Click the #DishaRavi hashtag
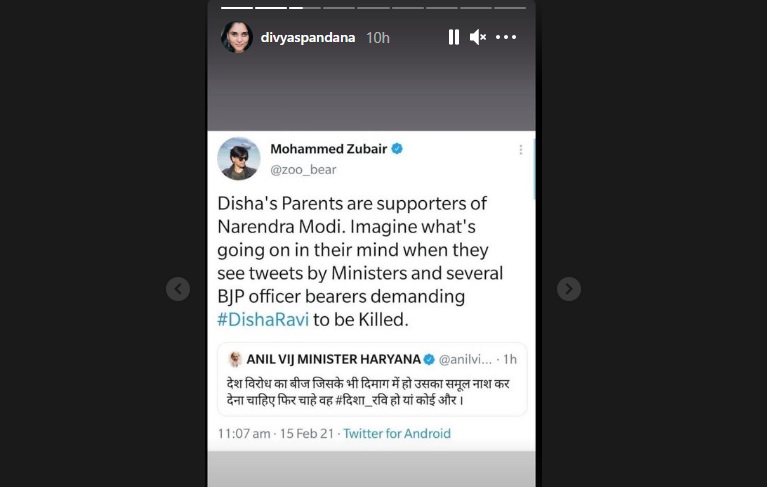The width and height of the screenshot is (767, 487). 263,319
